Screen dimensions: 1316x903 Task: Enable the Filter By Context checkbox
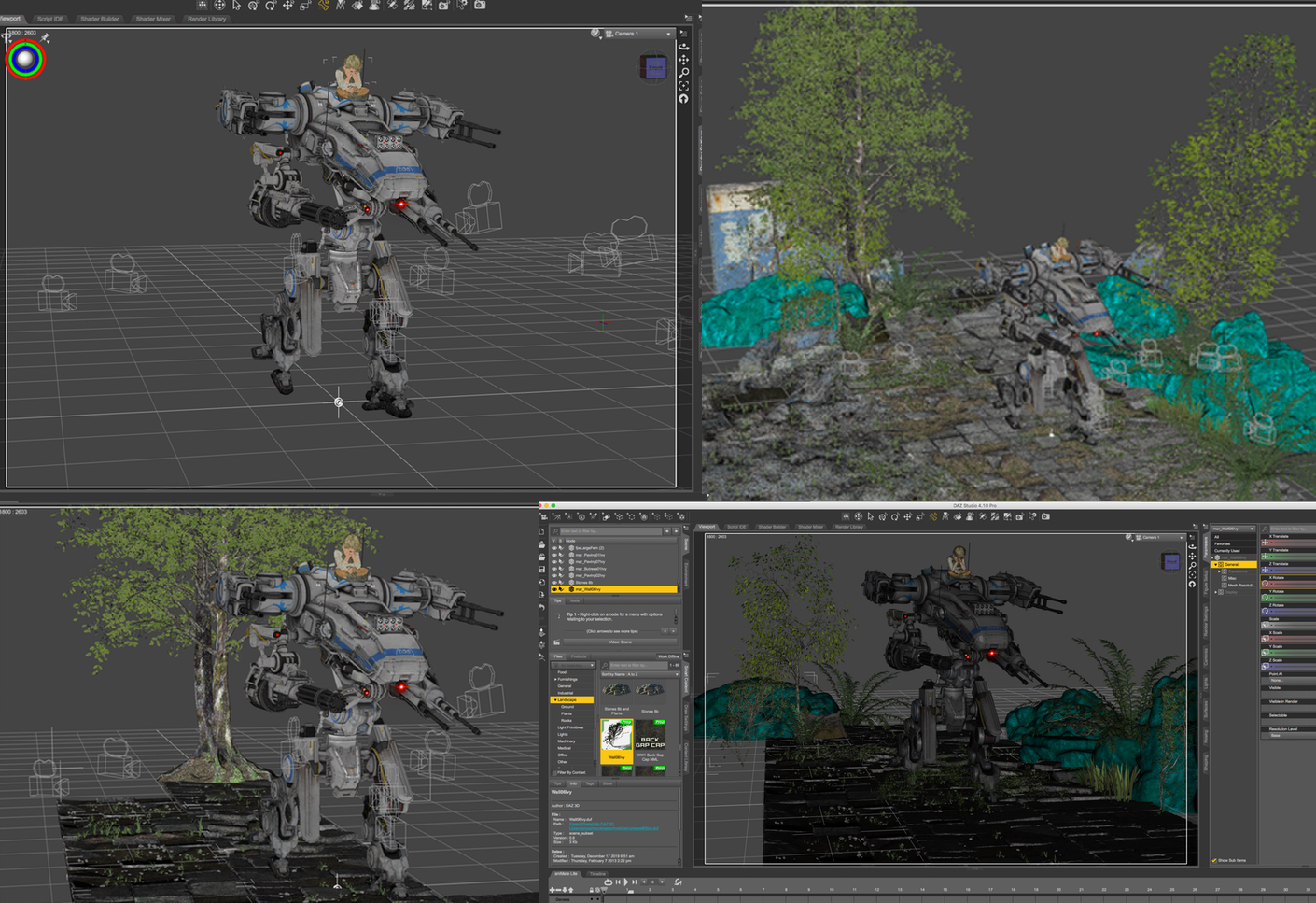click(555, 772)
